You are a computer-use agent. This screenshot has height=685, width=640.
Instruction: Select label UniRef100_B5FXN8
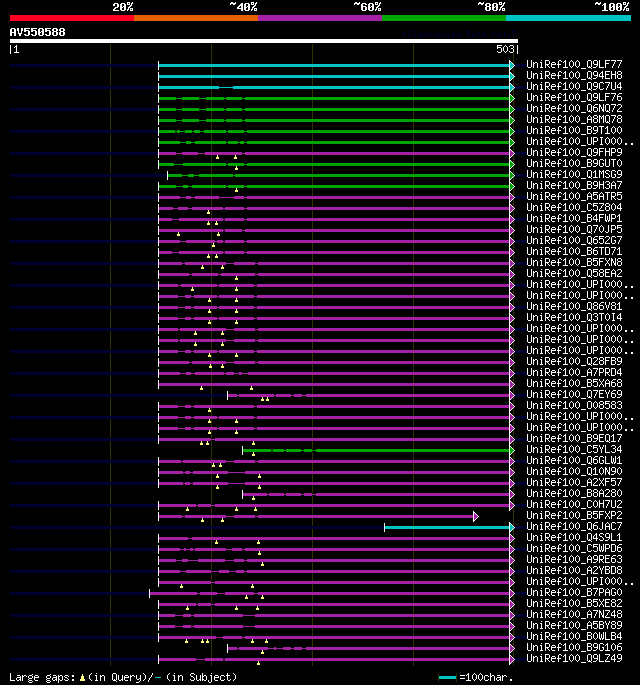pyautogui.click(x=574, y=263)
